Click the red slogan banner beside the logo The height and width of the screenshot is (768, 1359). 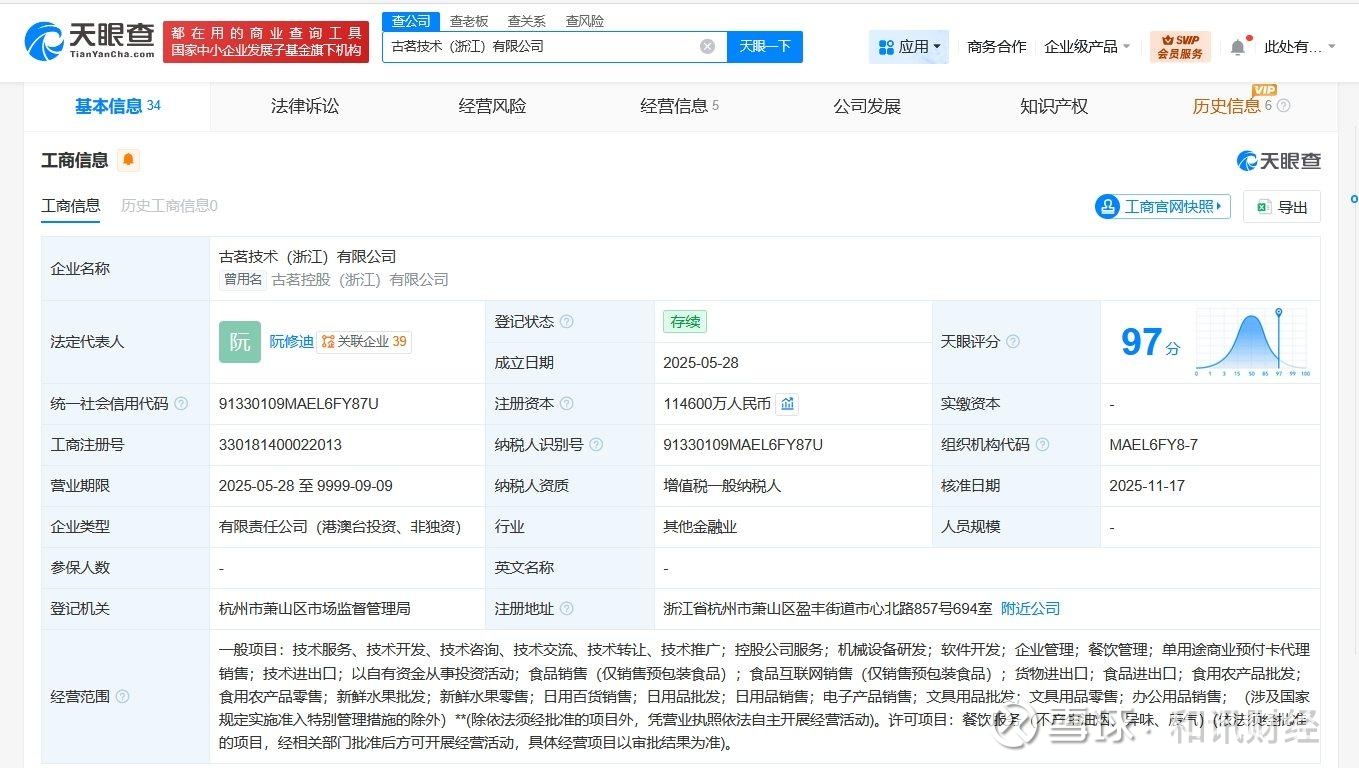pos(266,42)
